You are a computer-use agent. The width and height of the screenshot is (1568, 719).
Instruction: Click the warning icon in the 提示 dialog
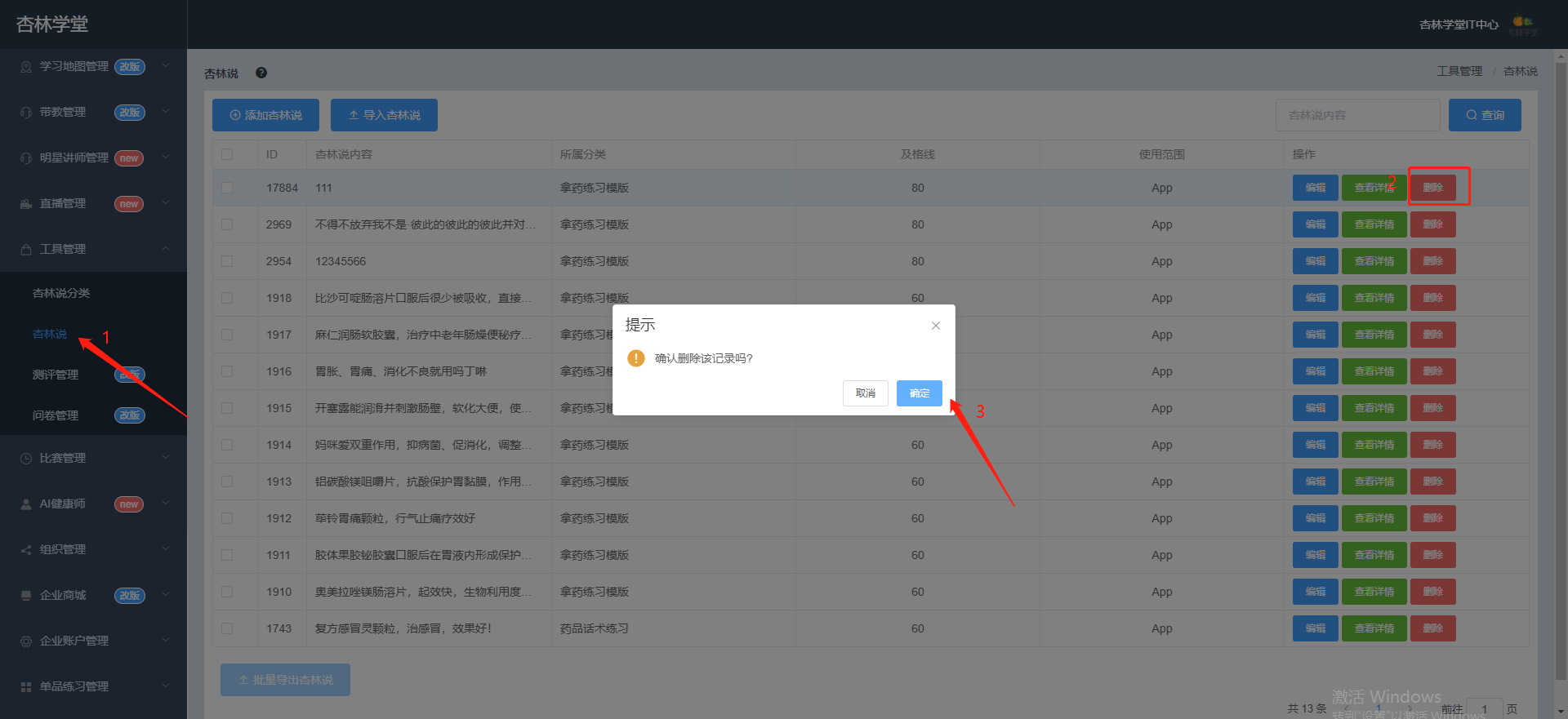(636, 358)
